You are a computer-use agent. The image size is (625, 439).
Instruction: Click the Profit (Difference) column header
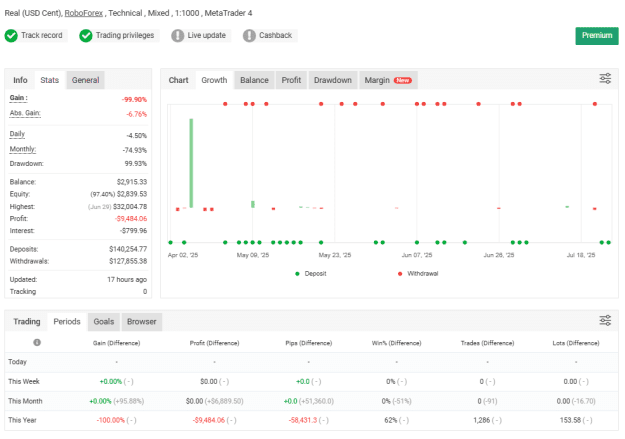pos(214,343)
